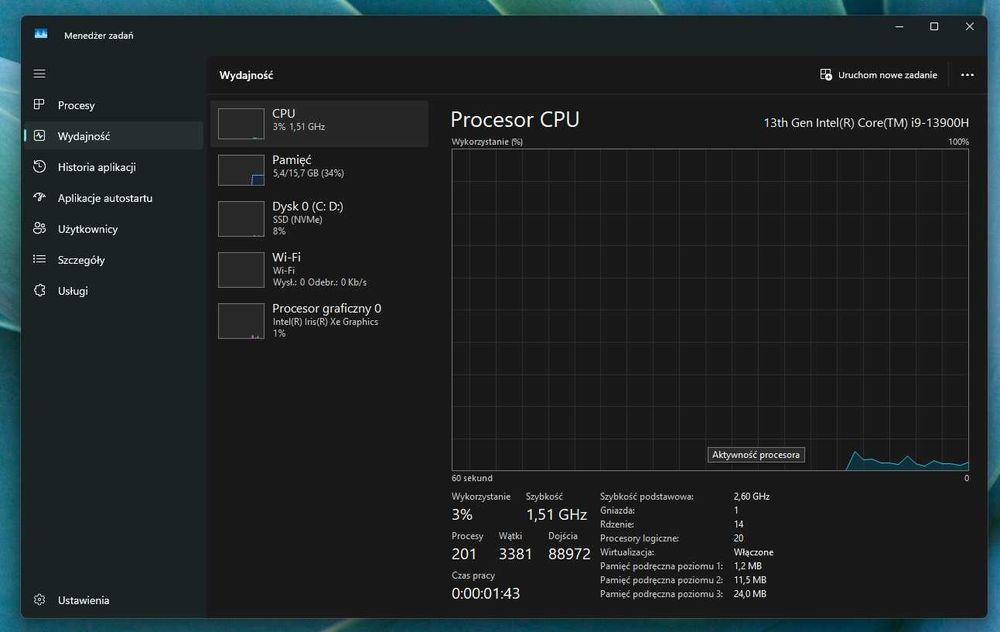Click the Procesy sidebar icon
This screenshot has width=1000, height=632.
40,104
